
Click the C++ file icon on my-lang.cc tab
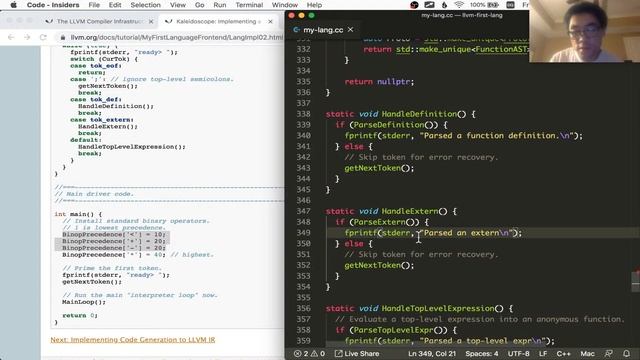tap(297, 30)
